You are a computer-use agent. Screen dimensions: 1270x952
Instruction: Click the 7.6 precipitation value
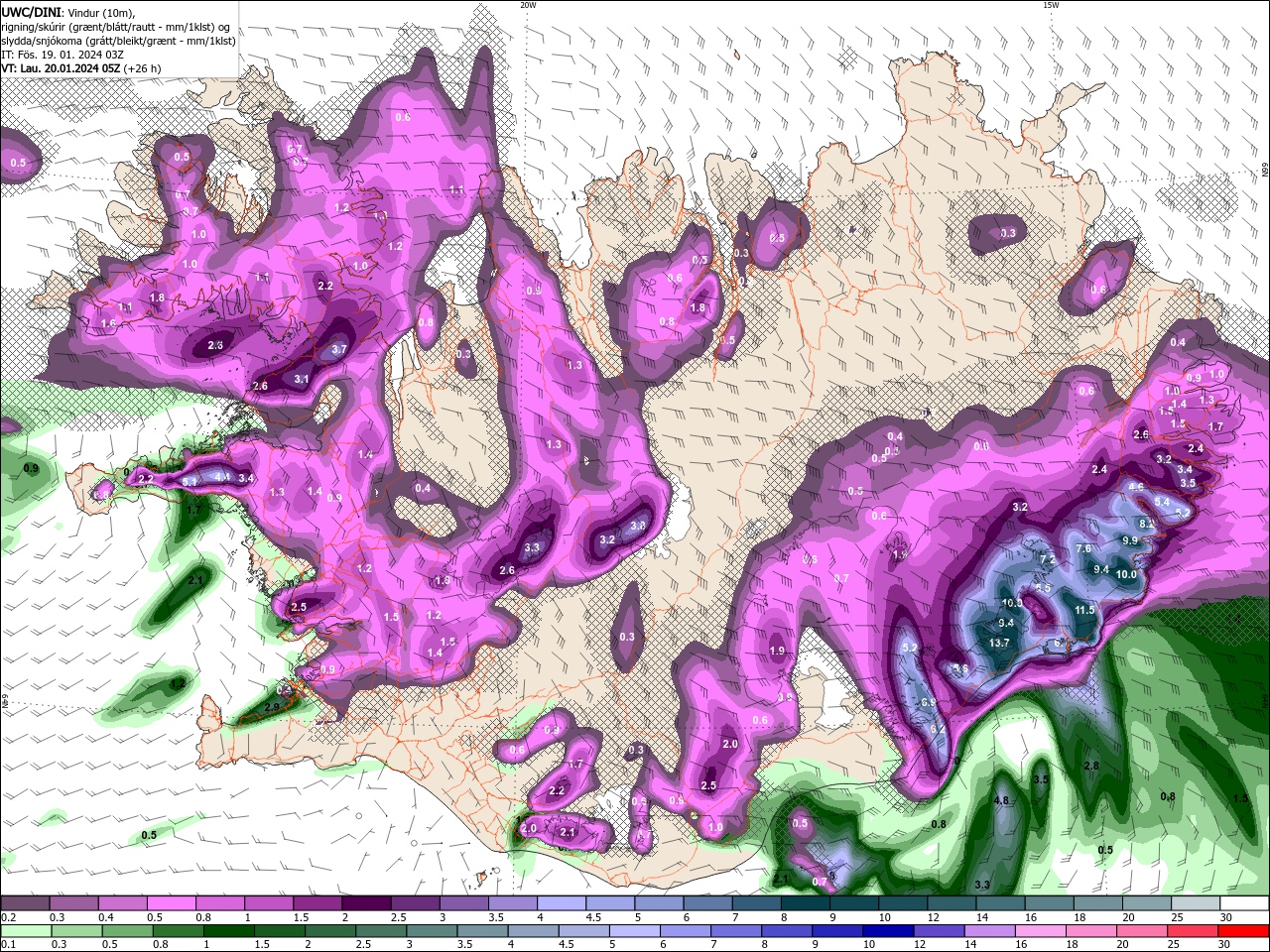click(x=1083, y=549)
